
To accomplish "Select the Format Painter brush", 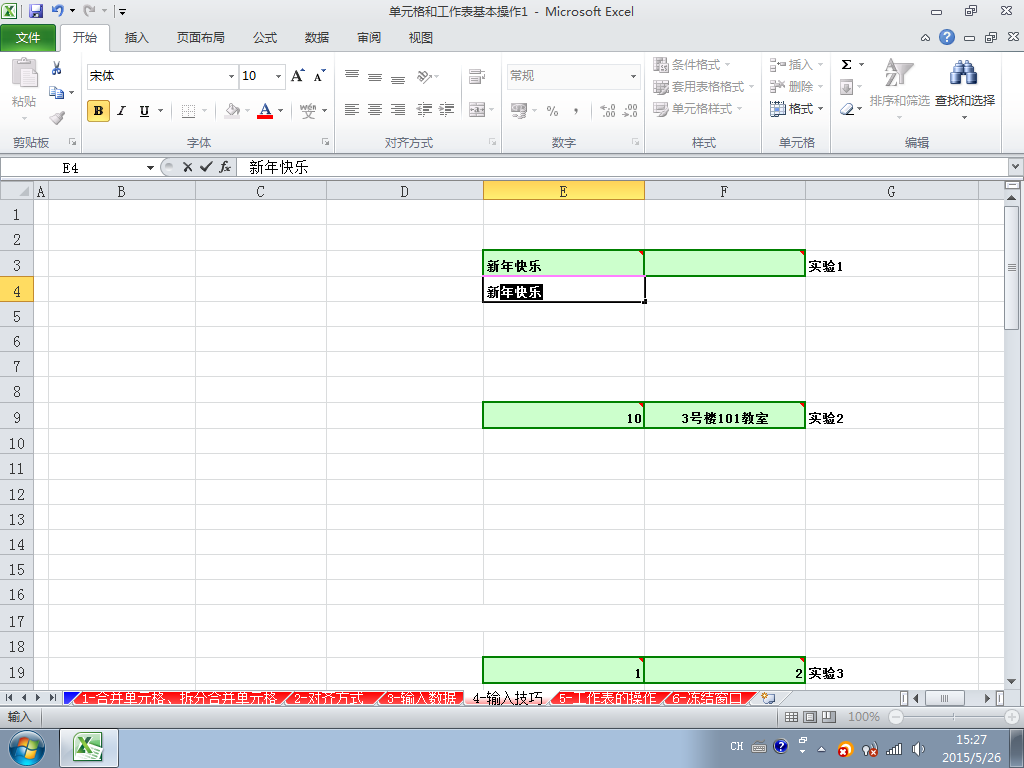I will 57,118.
